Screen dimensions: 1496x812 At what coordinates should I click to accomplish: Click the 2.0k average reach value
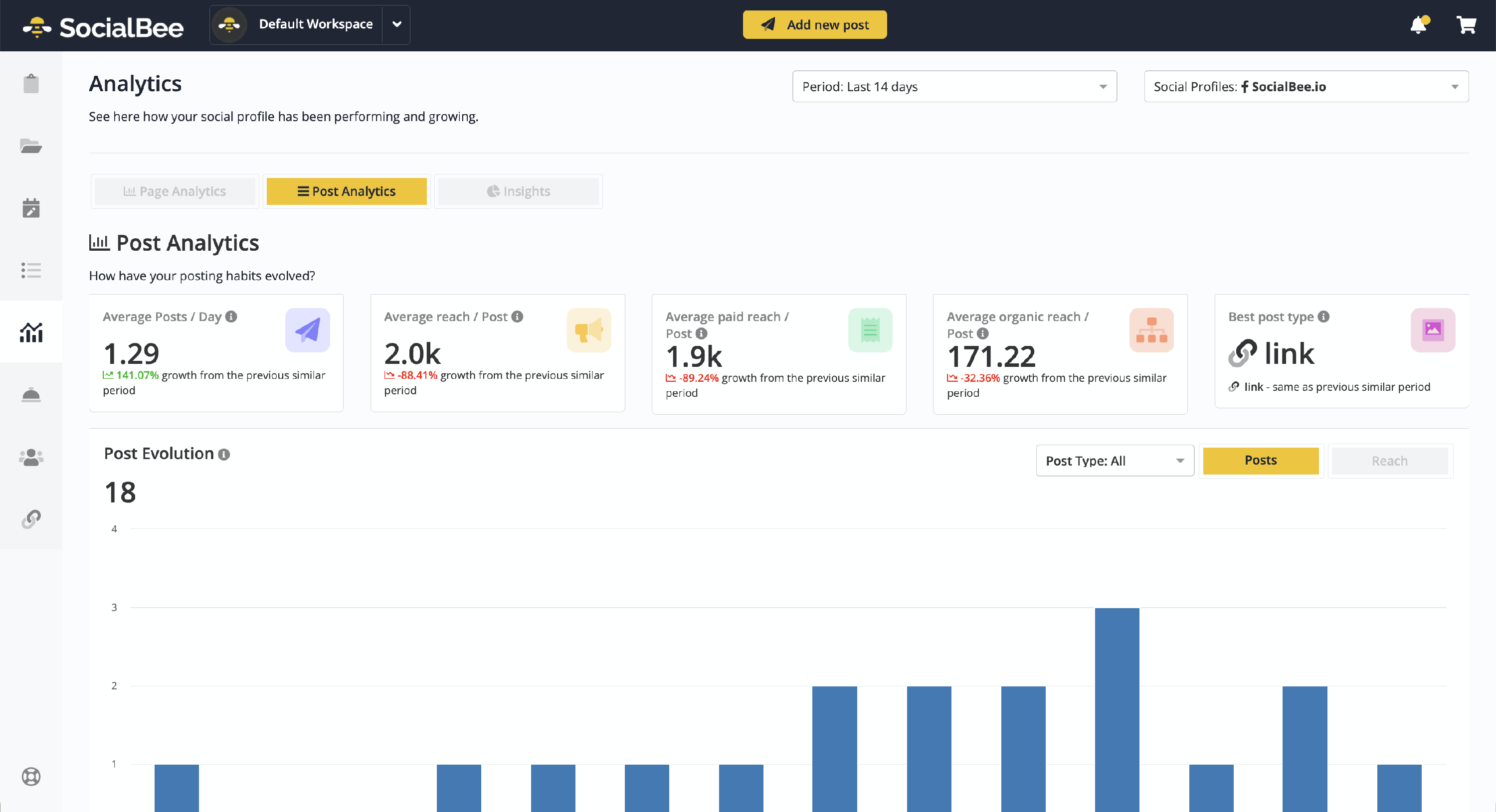click(412, 353)
